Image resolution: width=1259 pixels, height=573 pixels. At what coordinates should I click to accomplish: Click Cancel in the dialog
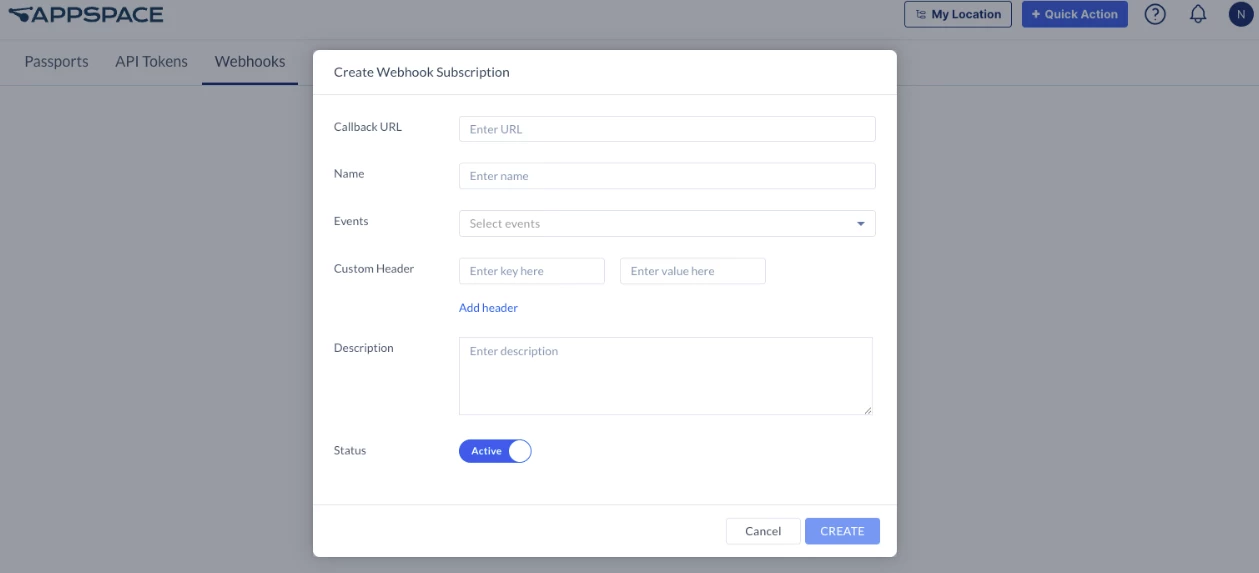coord(763,531)
